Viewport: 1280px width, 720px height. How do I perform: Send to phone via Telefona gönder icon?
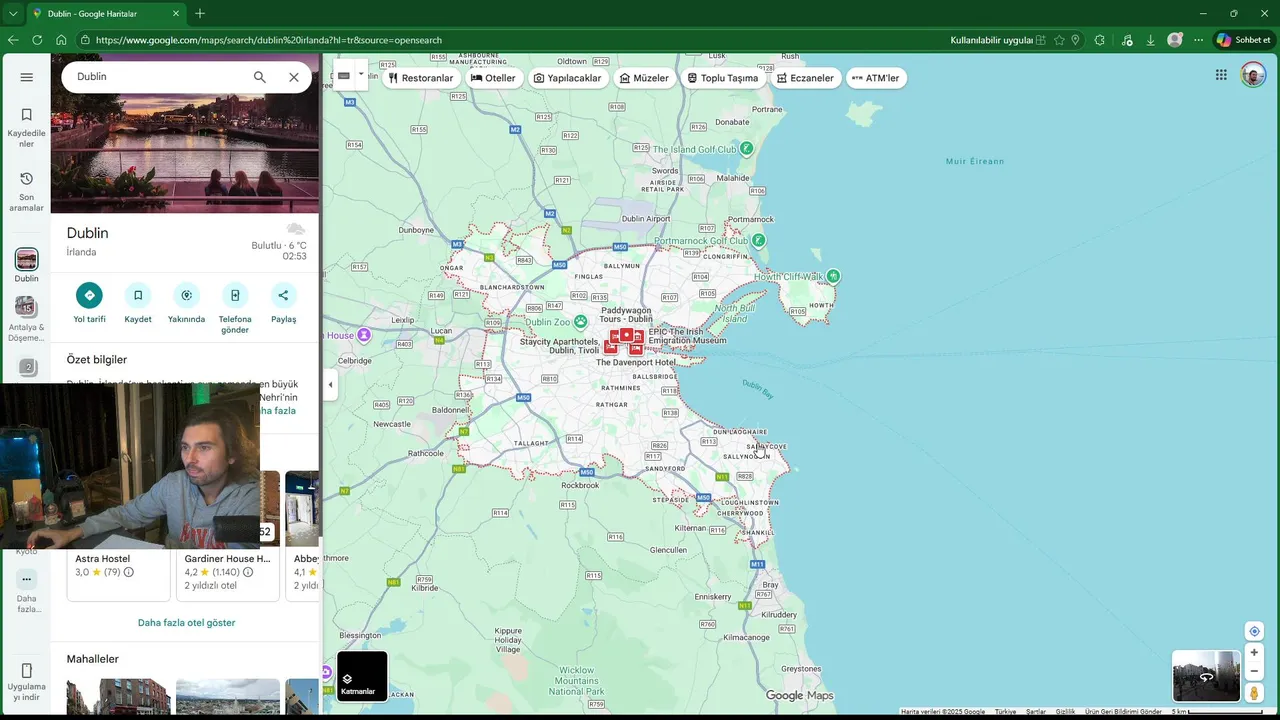point(235,295)
